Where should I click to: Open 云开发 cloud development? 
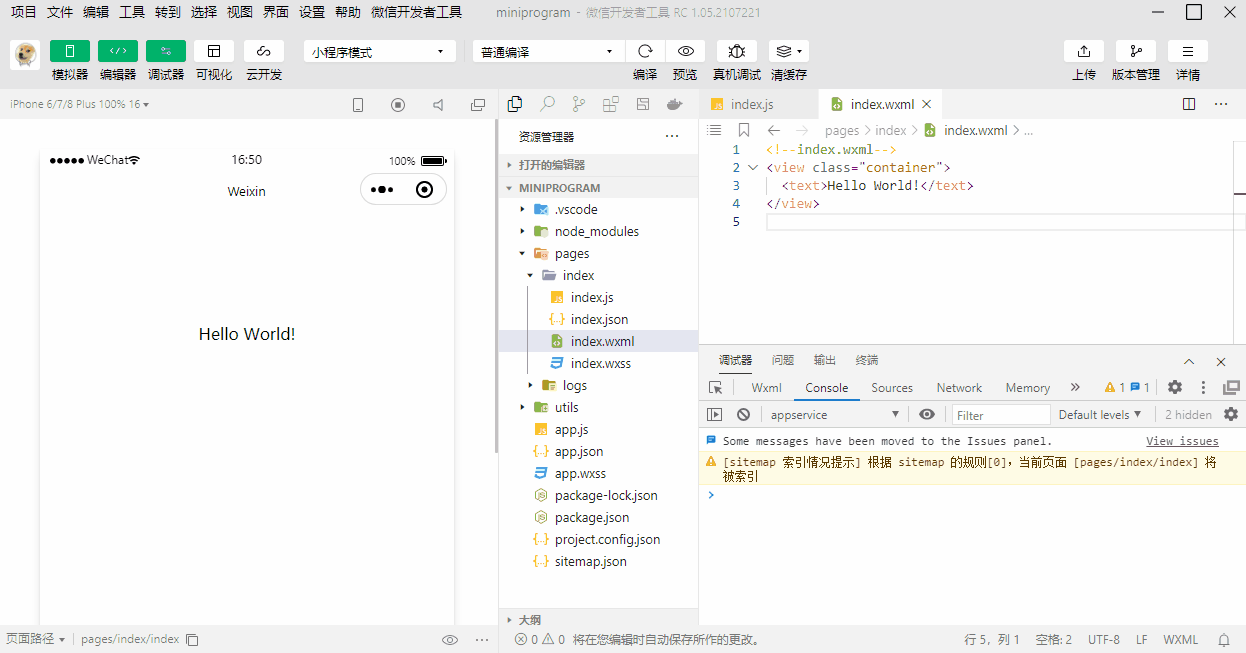(x=264, y=51)
